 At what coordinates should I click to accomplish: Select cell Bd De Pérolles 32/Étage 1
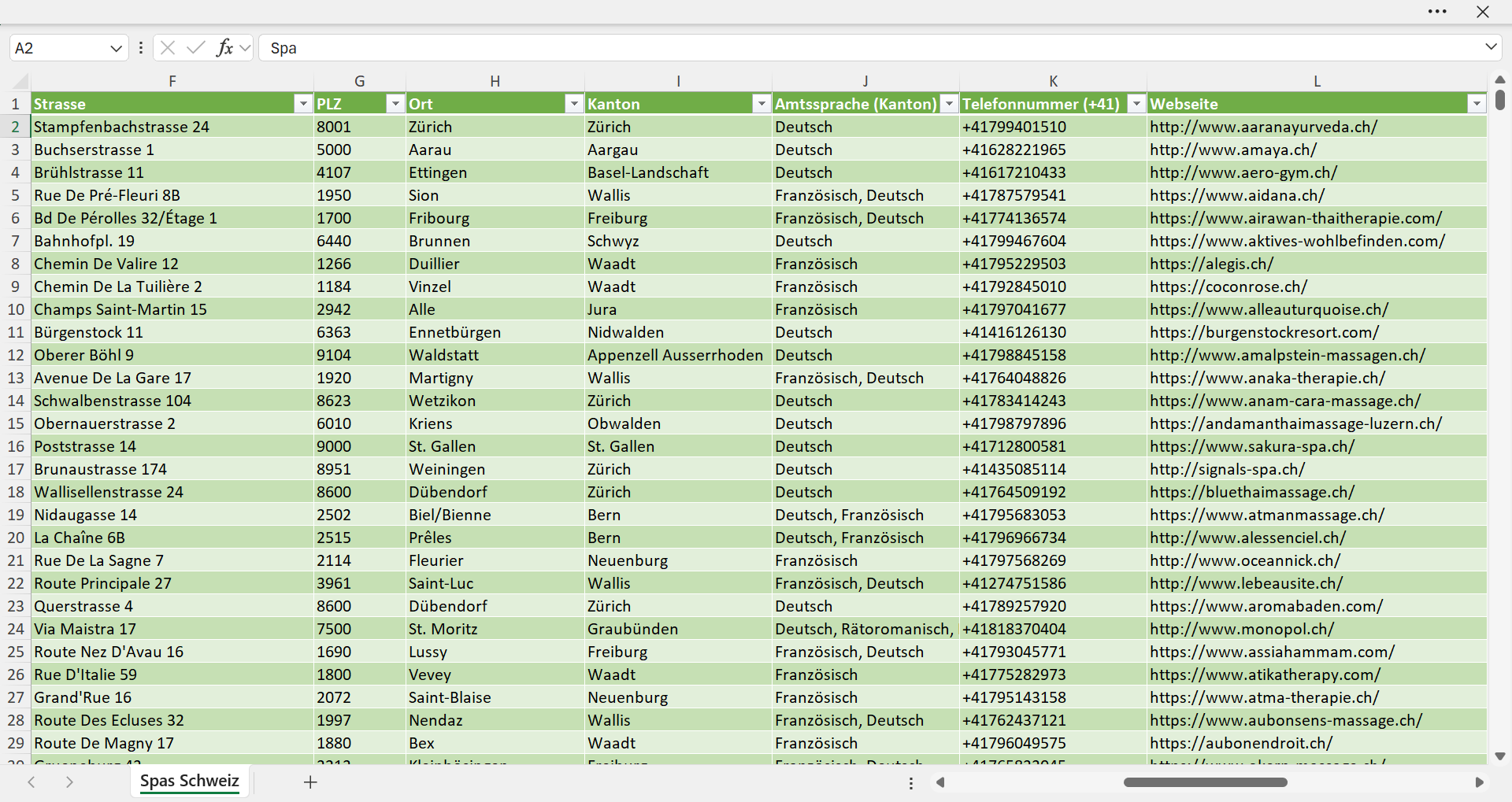pyautogui.click(x=172, y=218)
